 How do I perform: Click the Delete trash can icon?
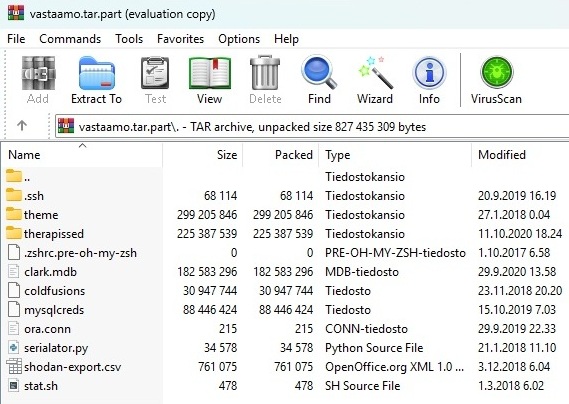coord(265,72)
